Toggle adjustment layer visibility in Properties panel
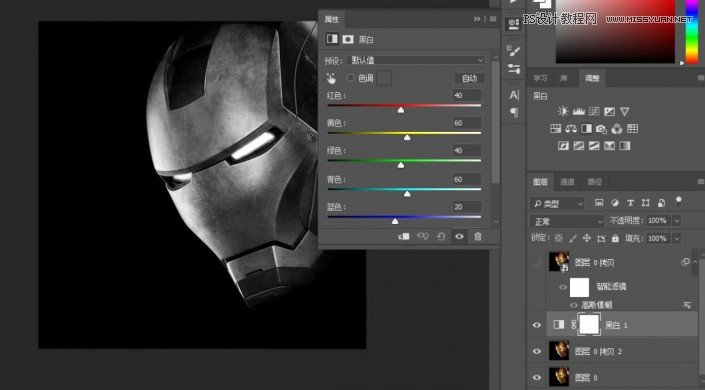 pos(459,236)
